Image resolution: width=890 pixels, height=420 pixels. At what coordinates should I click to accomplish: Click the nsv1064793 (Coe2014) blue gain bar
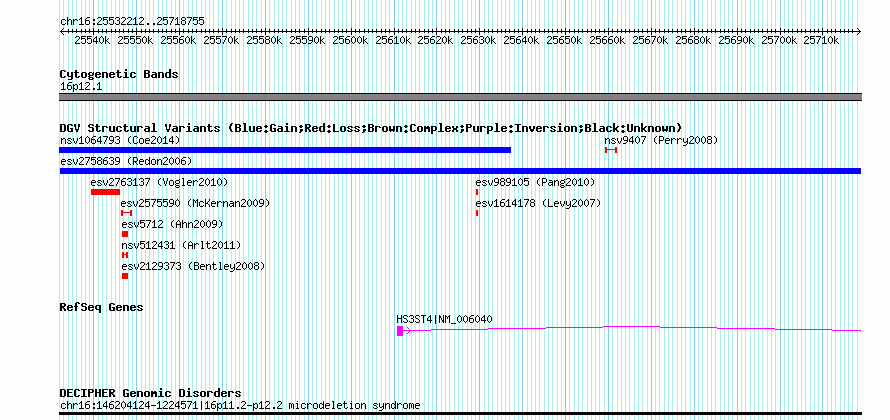click(285, 150)
